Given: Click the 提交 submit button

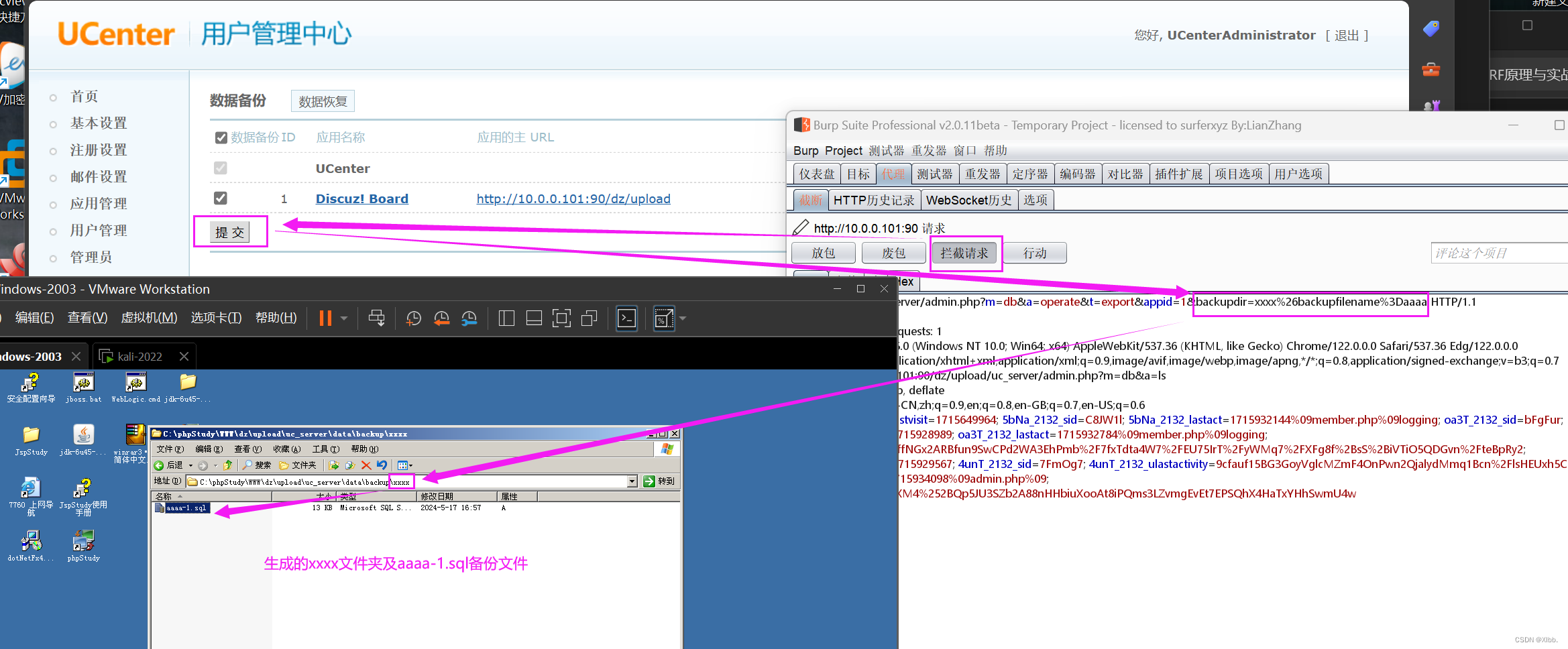Looking at the screenshot, I should point(230,232).
